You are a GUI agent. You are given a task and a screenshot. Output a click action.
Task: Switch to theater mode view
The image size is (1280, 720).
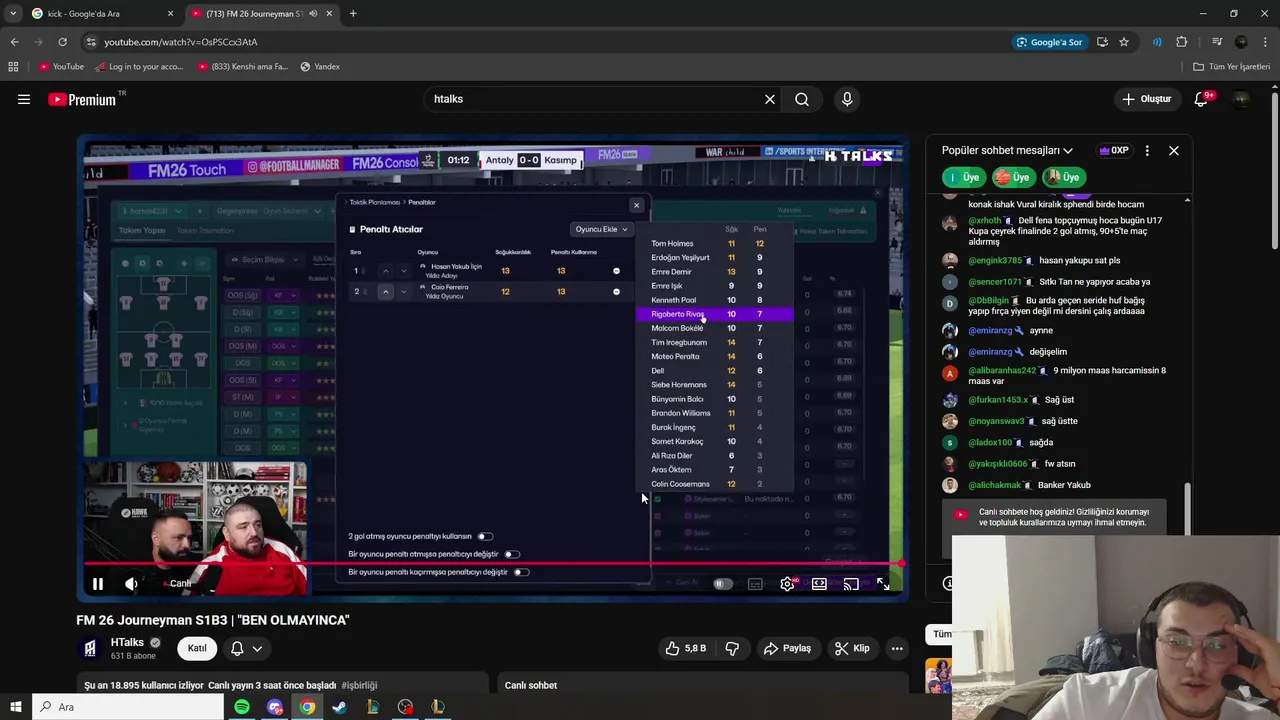819,584
